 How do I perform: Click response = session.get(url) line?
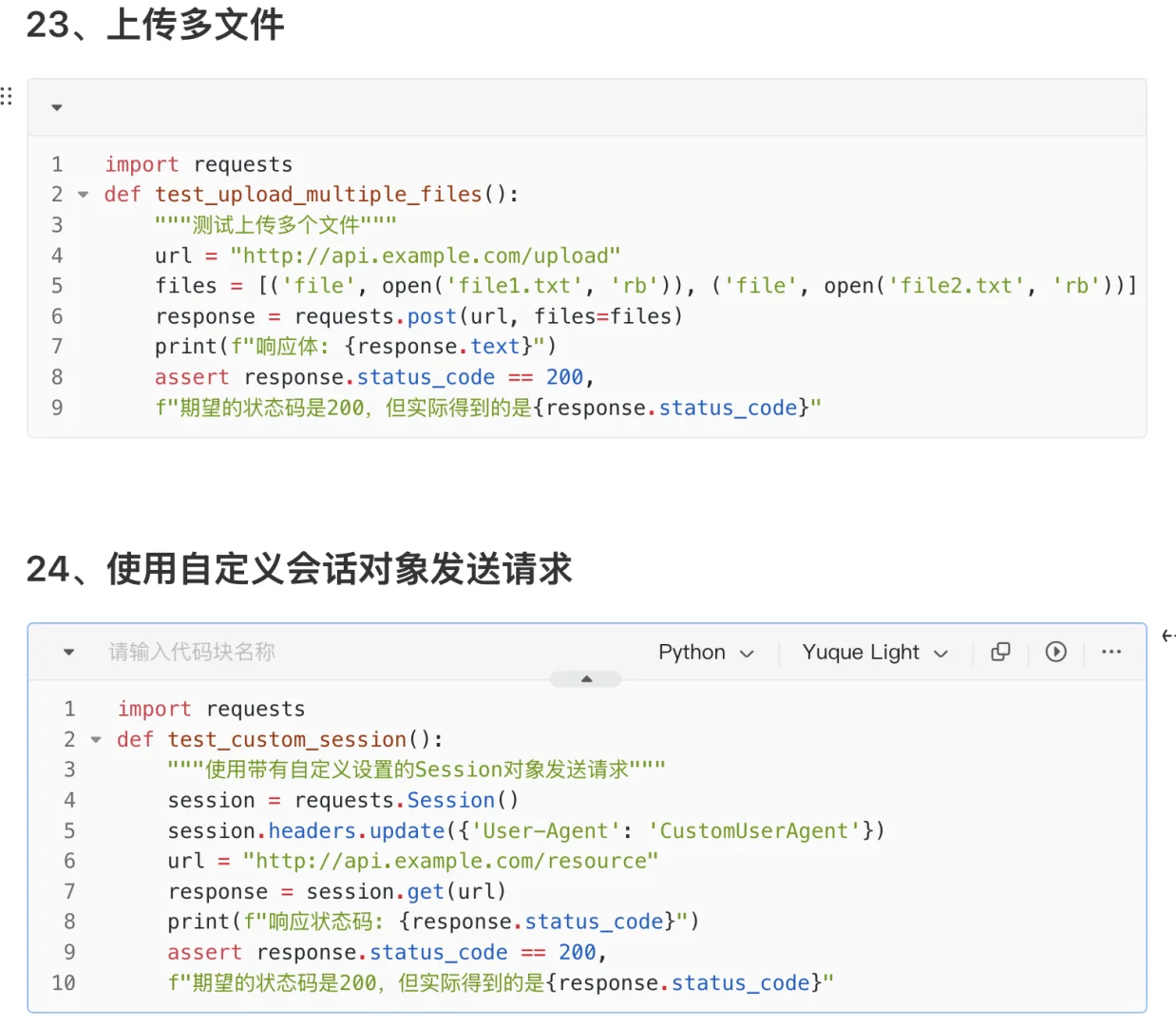337,892
